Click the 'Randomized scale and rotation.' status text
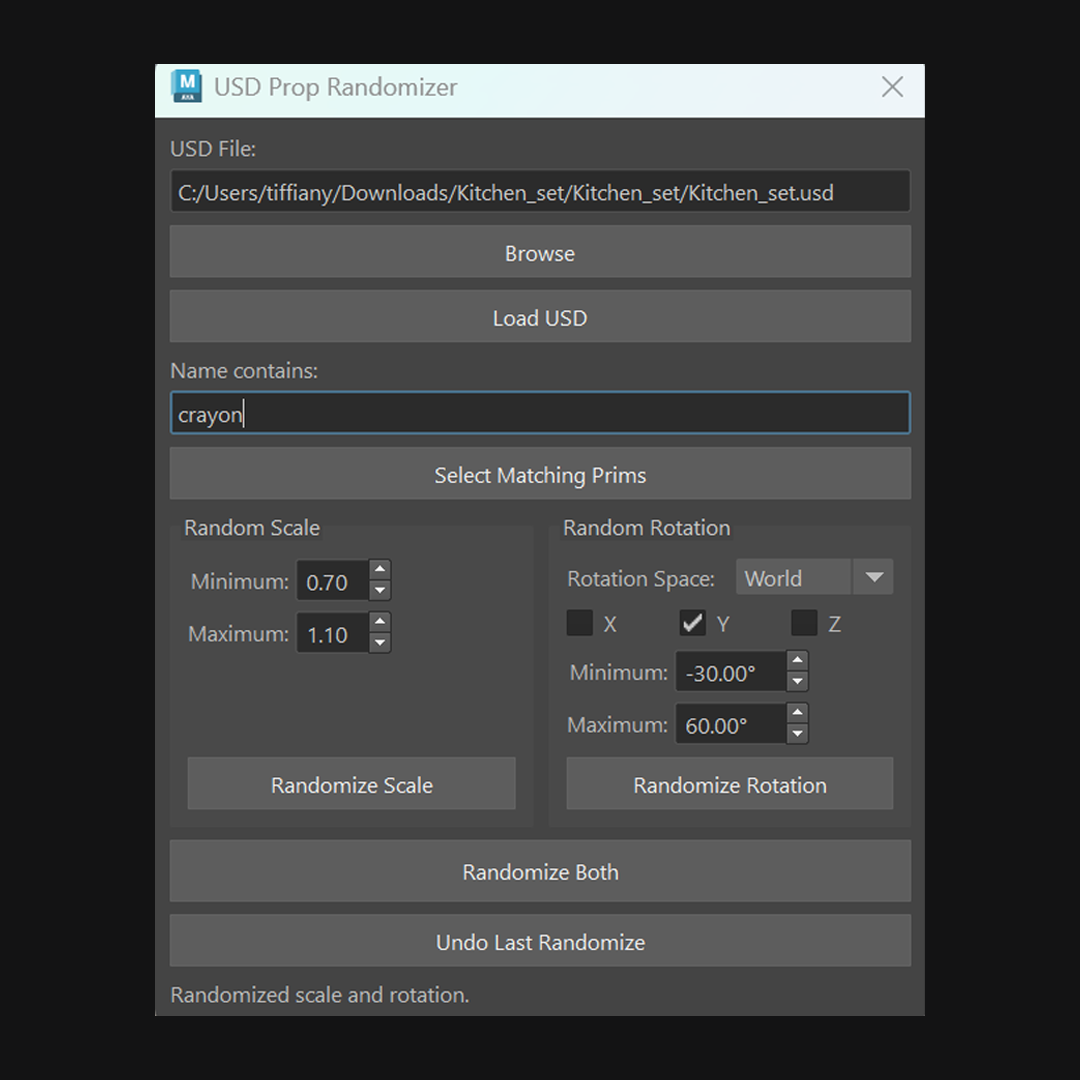1080x1080 pixels. point(320,995)
